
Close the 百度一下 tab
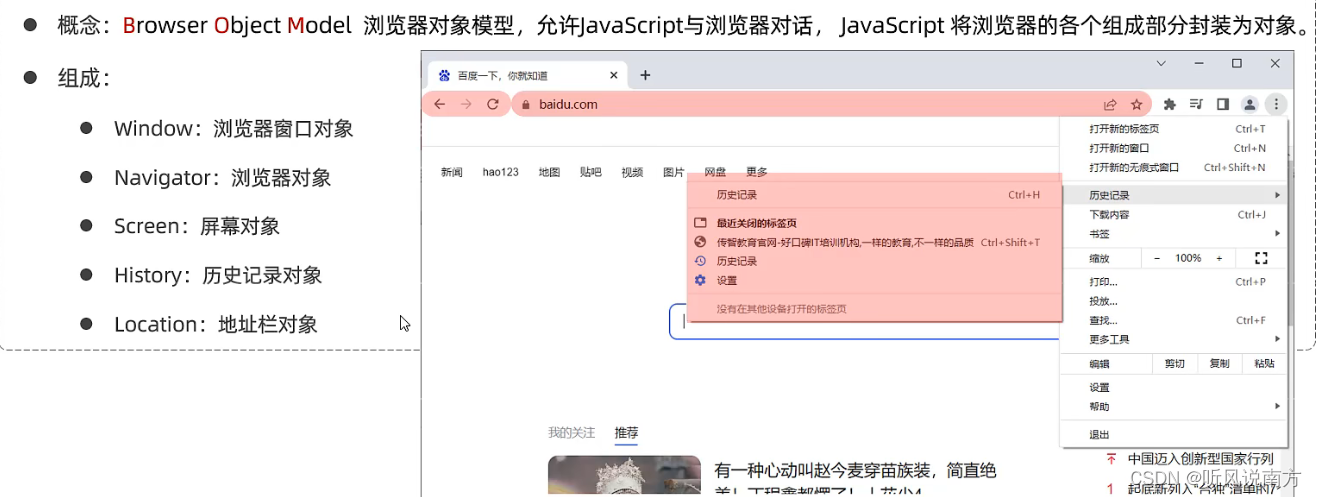point(614,75)
